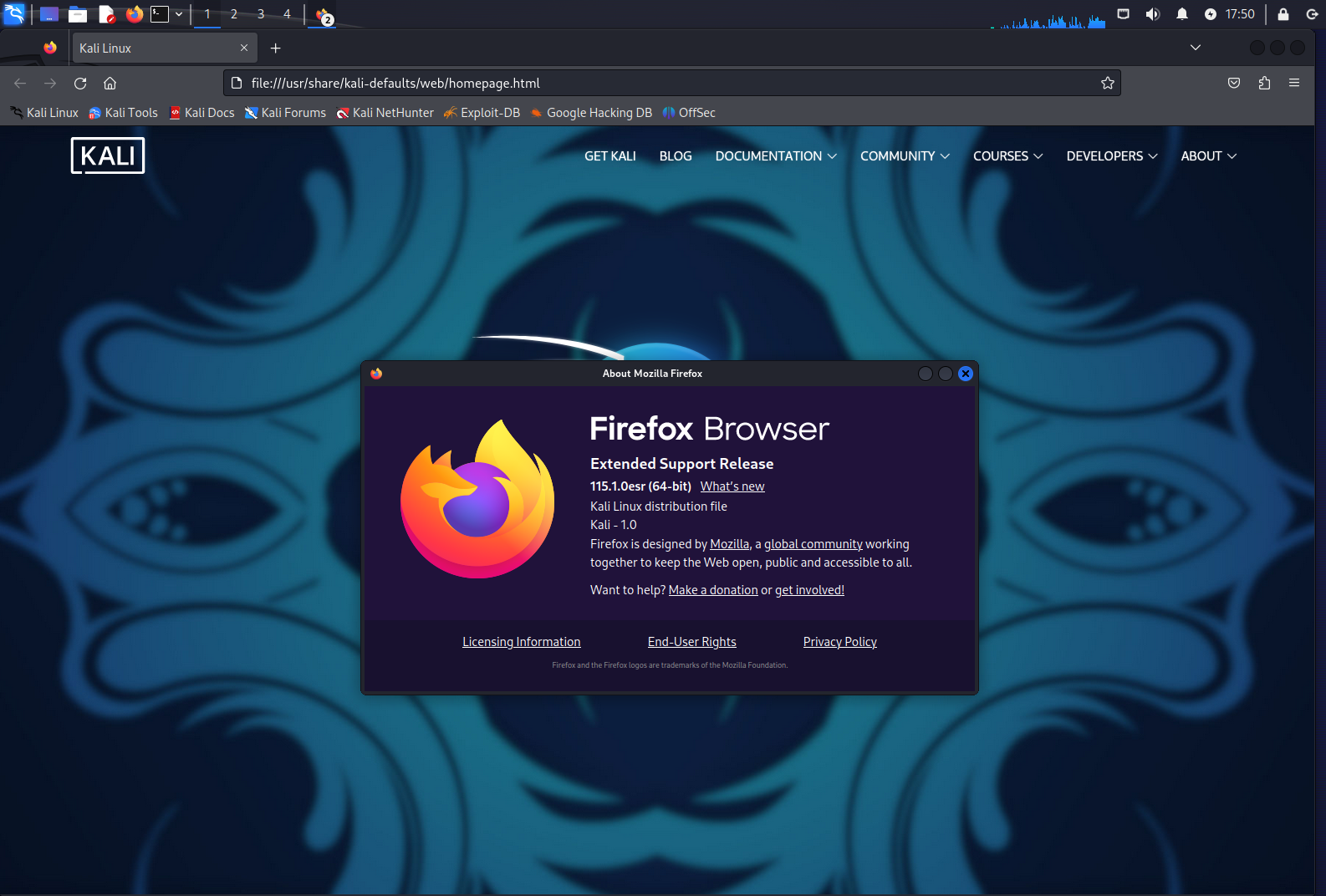Open Privacy Policy in About dialog

coord(840,642)
